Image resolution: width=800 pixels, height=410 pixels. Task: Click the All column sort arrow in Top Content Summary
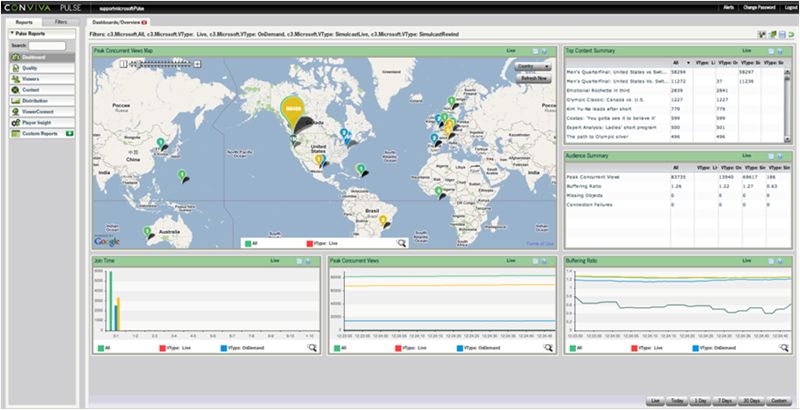point(689,63)
